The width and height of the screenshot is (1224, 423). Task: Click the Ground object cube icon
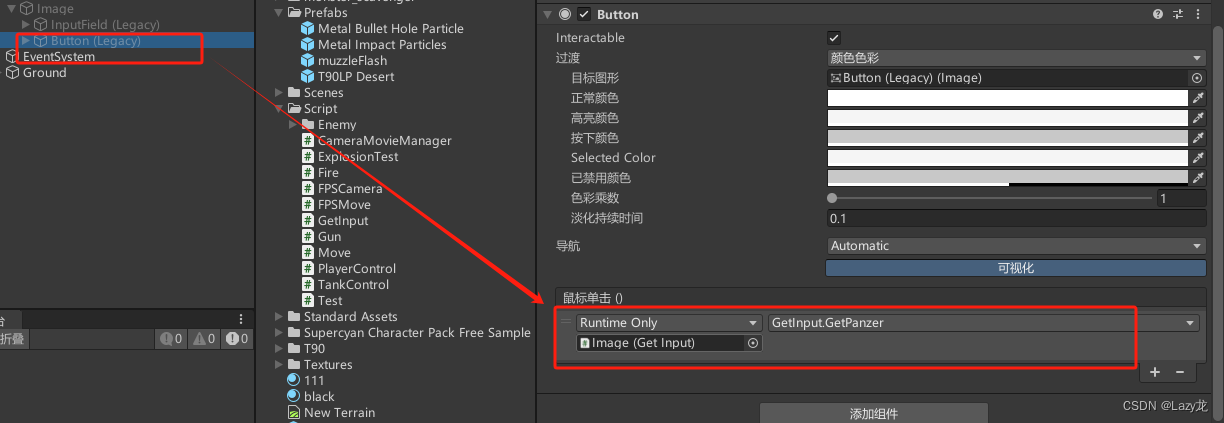coord(12,73)
